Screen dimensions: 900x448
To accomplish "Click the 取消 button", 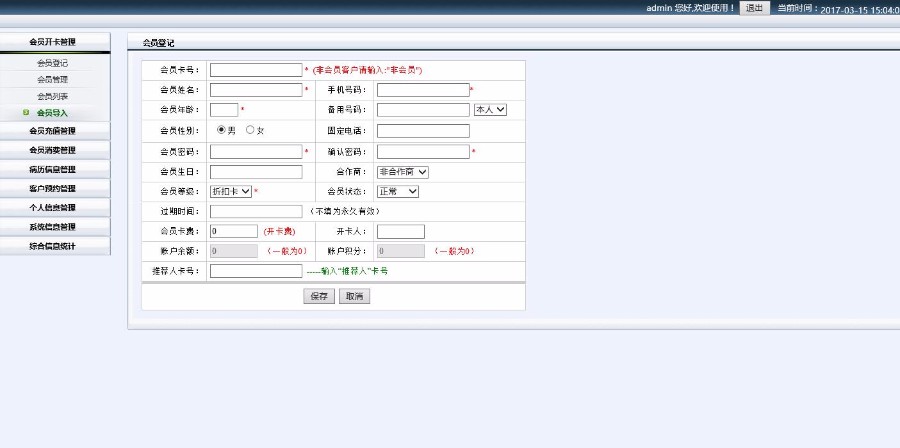I will 354,297.
